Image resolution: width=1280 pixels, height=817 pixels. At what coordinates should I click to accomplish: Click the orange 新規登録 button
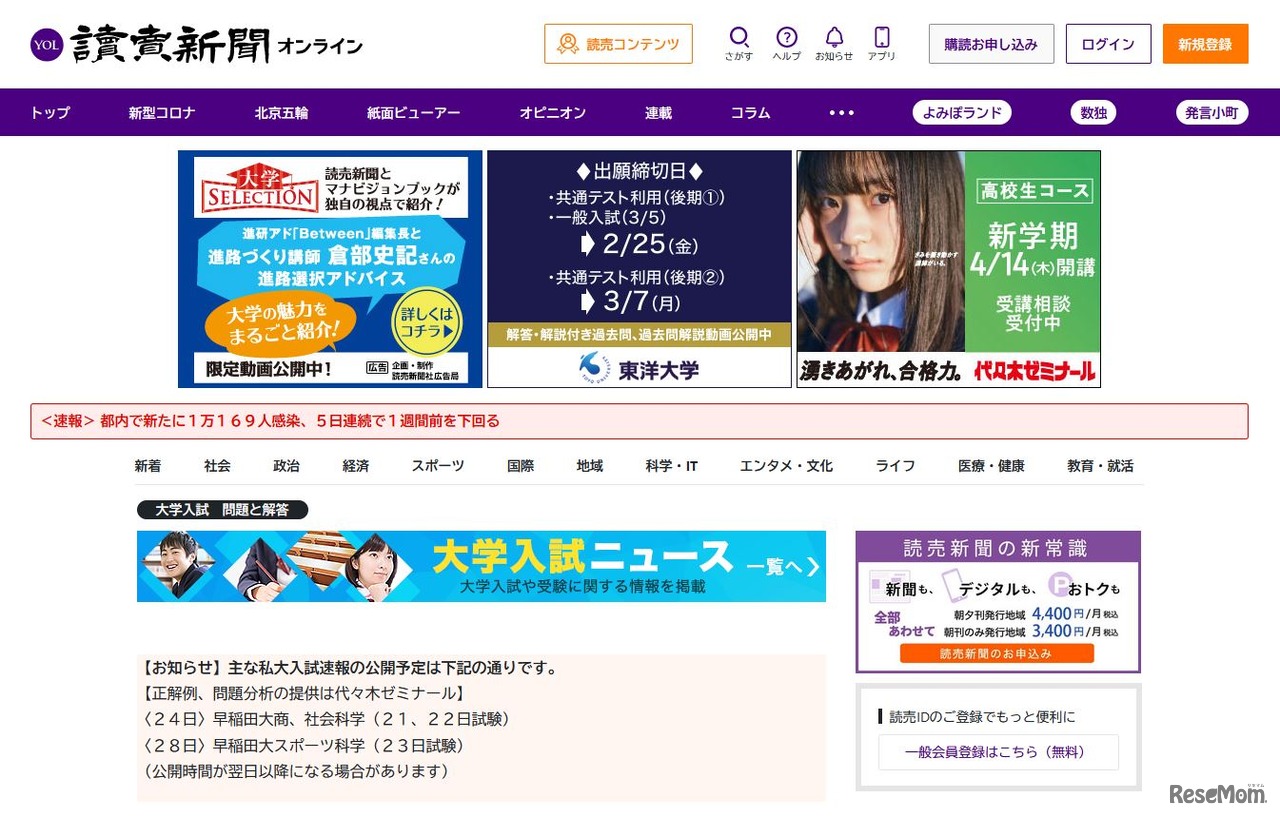click(x=1205, y=44)
